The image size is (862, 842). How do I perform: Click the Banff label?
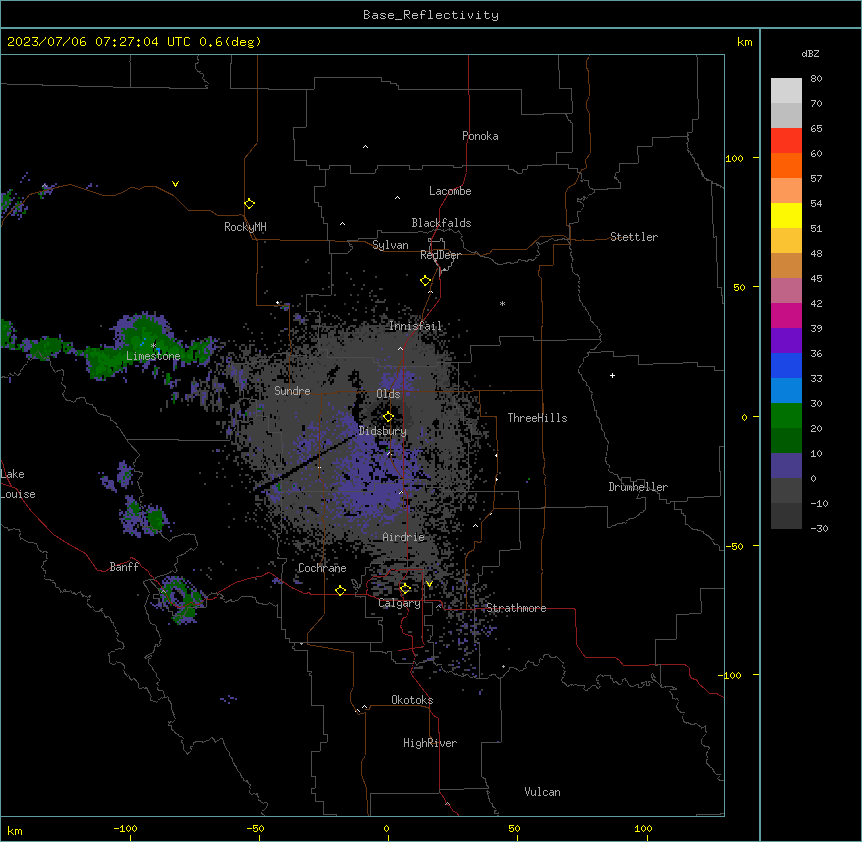(124, 567)
